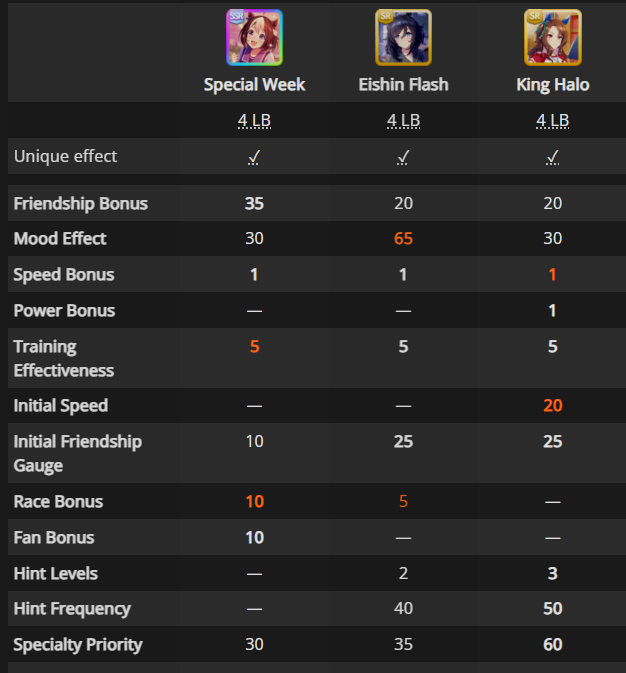Toggle Eishin Flash's unique effect checkmark
Screen dimensions: 626x673
tap(403, 157)
